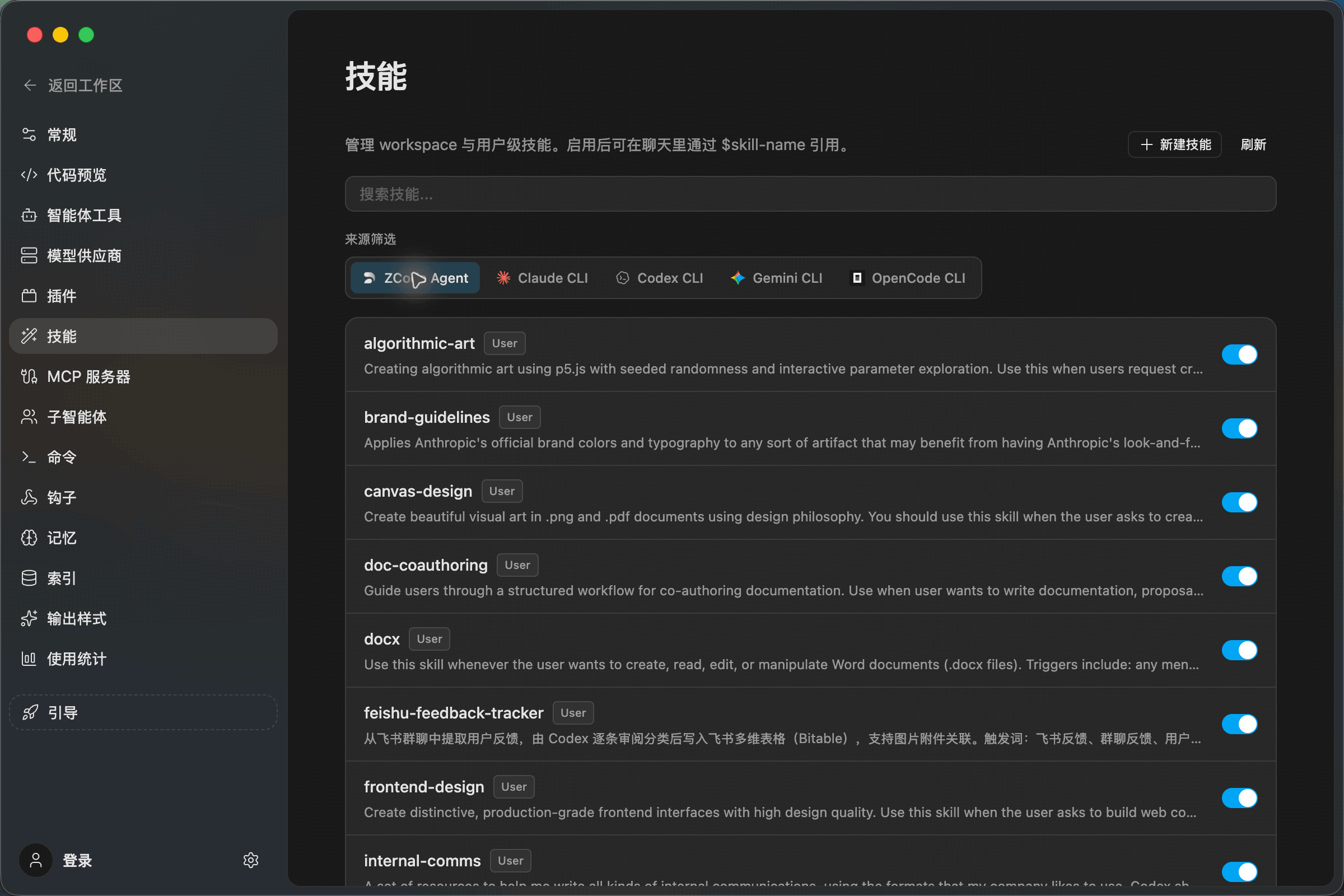Screen dimensions: 1344x896
Task: Click the yellow minimize window button
Action: pos(60,35)
